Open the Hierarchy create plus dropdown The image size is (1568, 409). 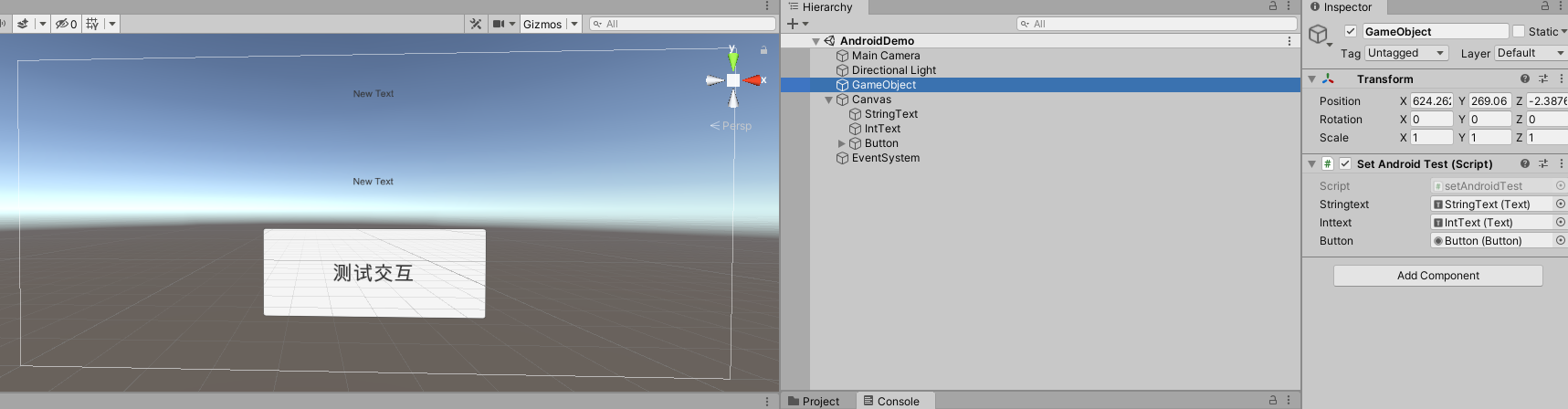797,24
